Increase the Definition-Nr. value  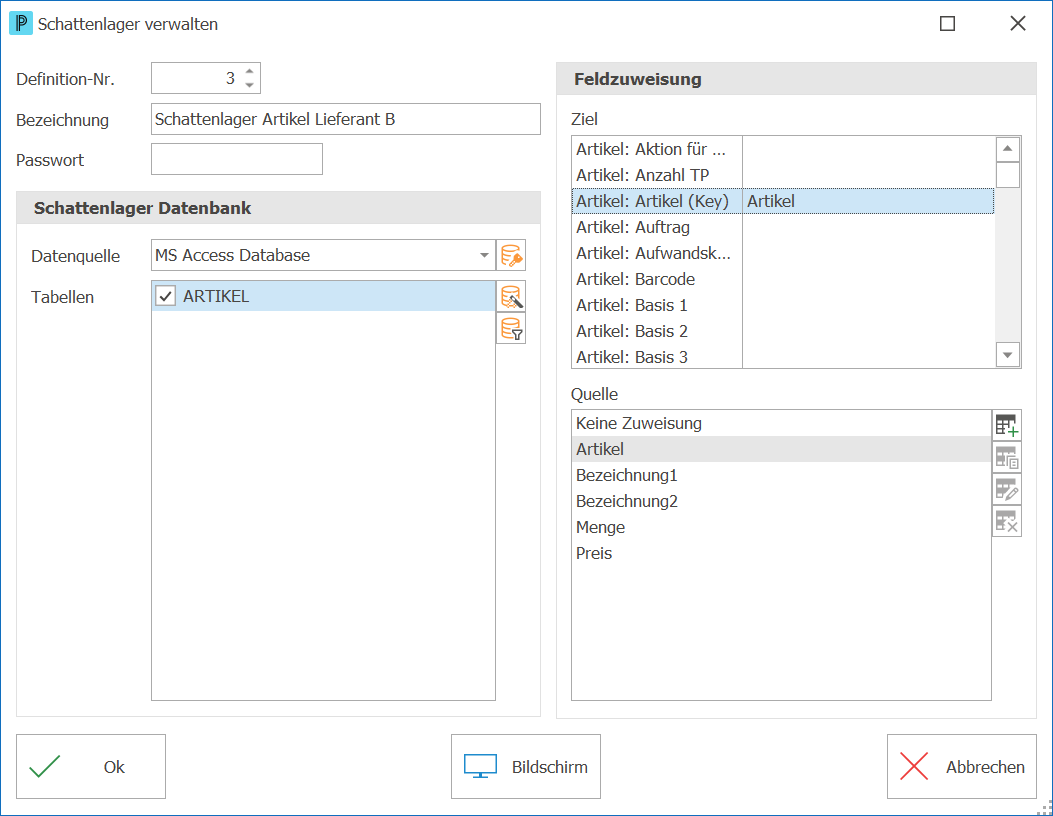(x=250, y=71)
